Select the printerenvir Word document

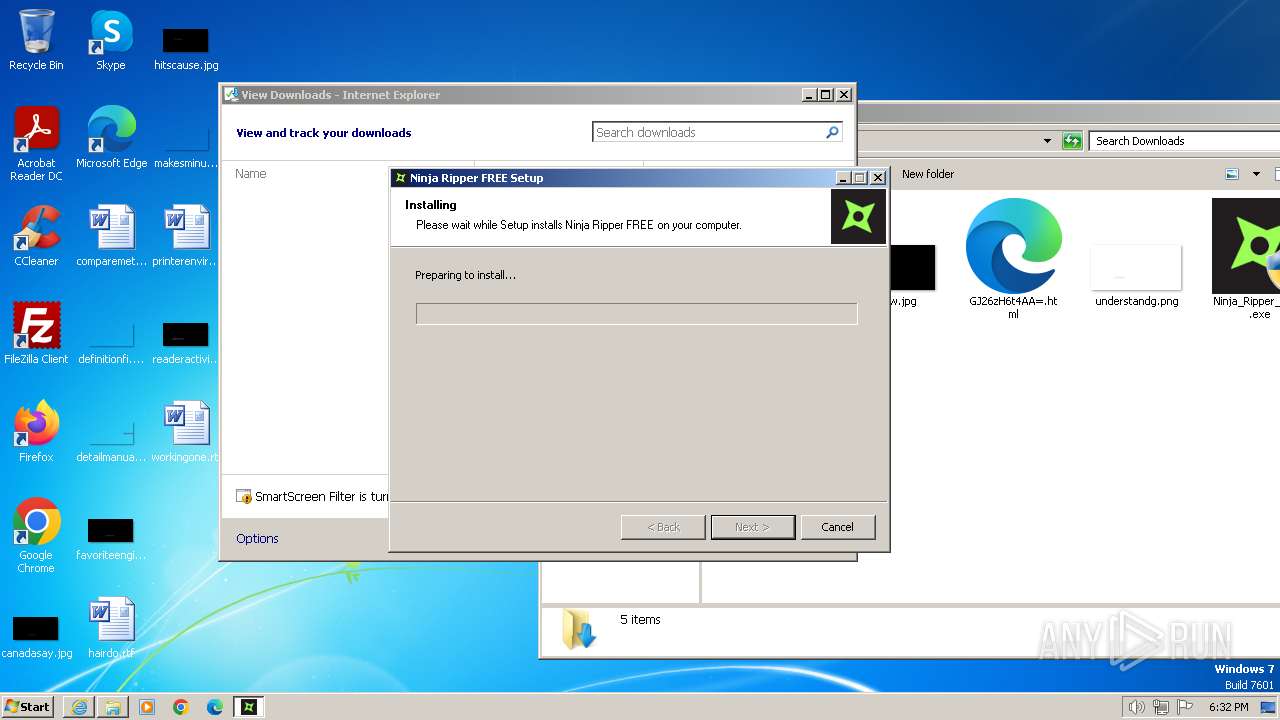(x=186, y=236)
